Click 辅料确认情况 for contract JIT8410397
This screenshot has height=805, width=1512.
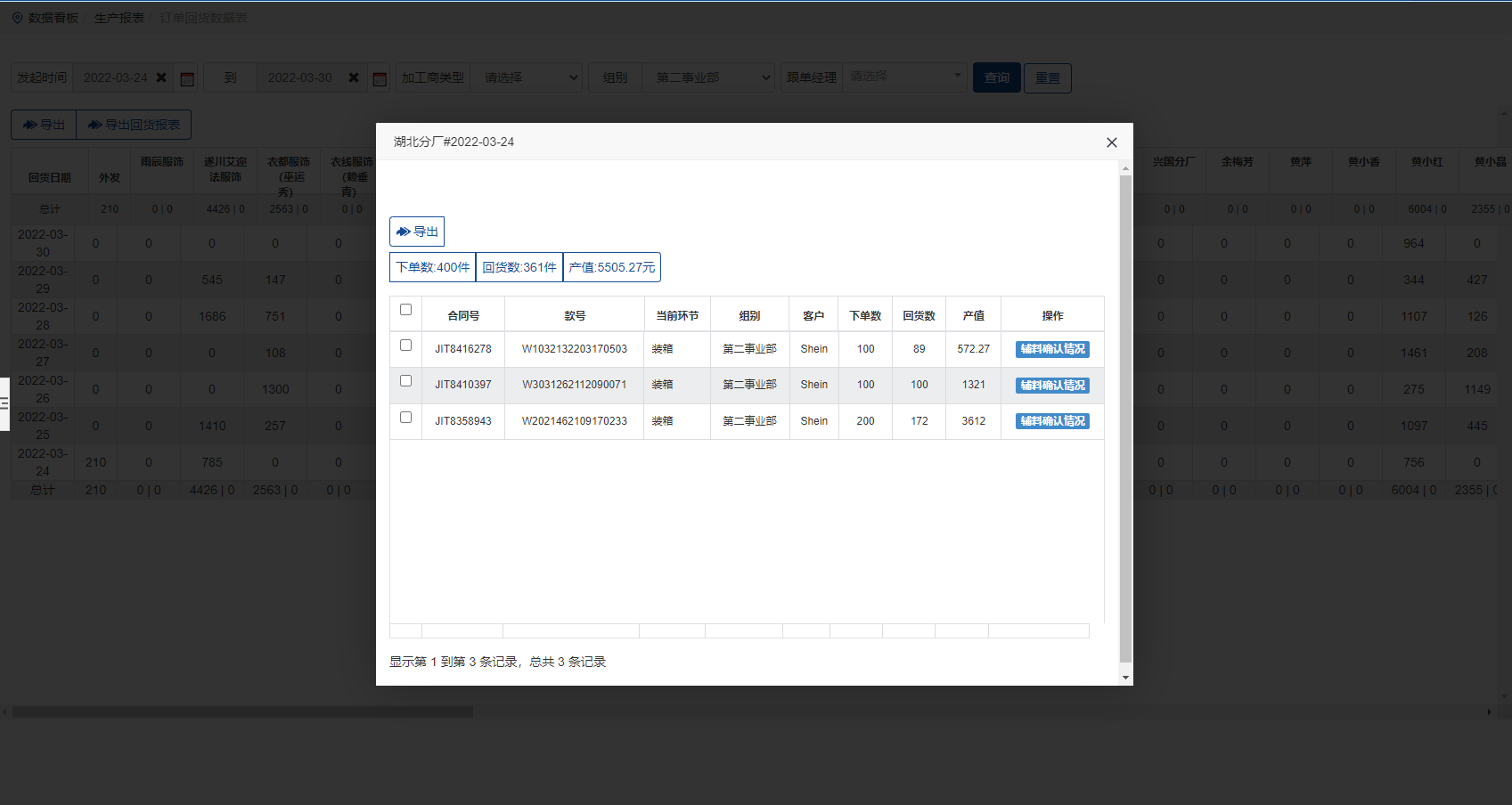click(1052, 386)
